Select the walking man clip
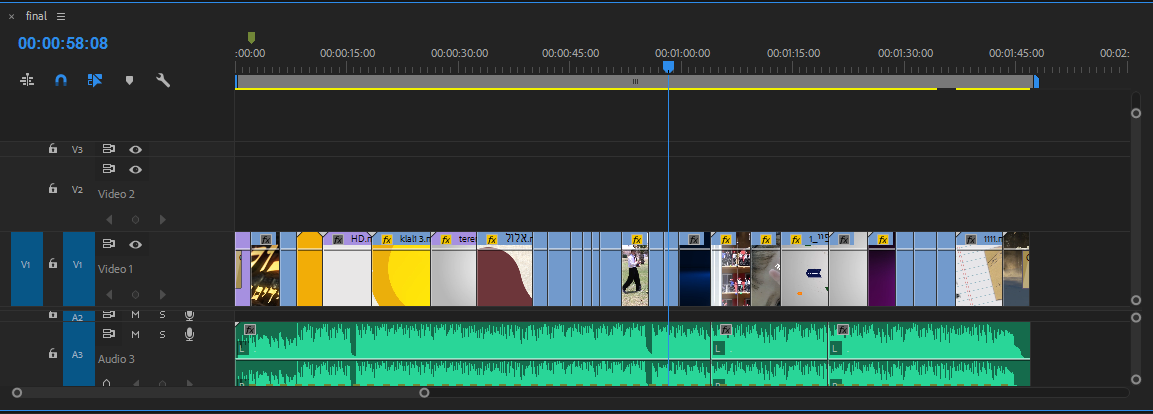This screenshot has width=1153, height=414. [x=635, y=269]
